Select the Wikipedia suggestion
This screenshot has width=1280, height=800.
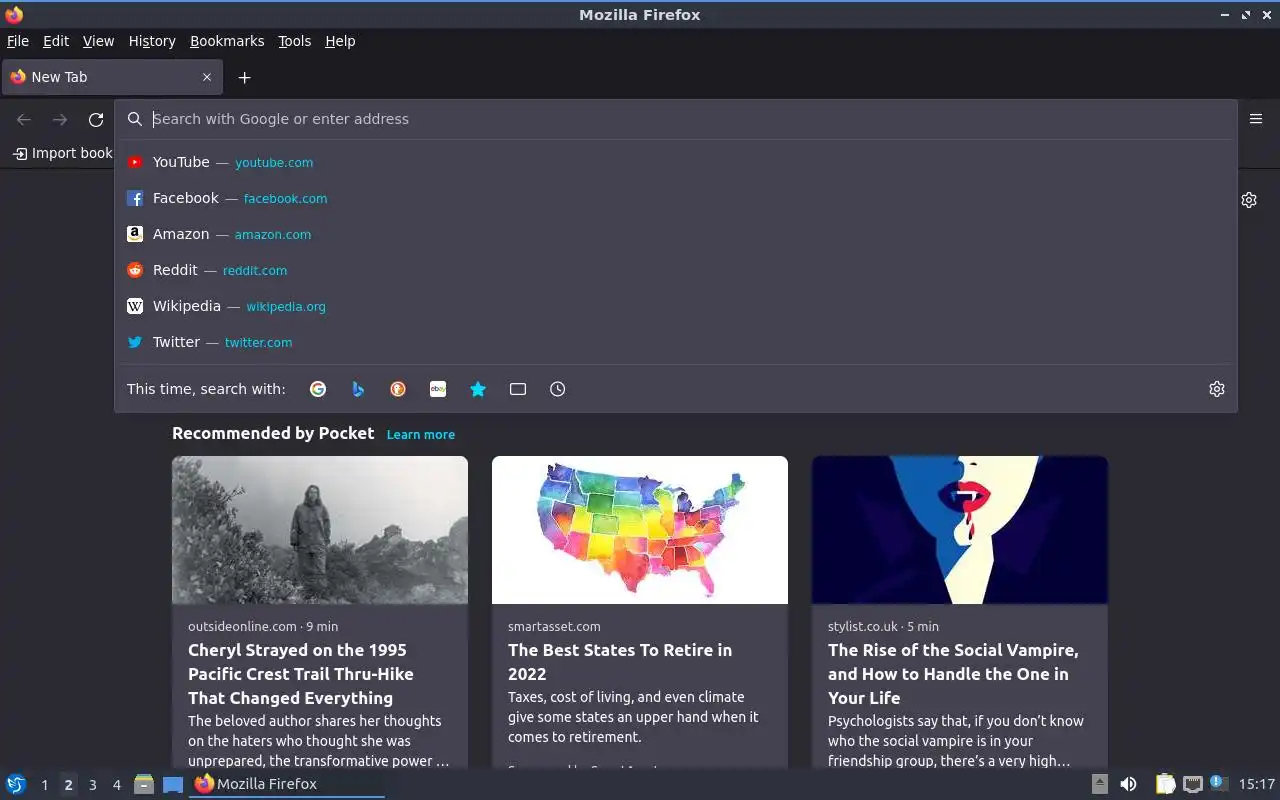click(676, 306)
